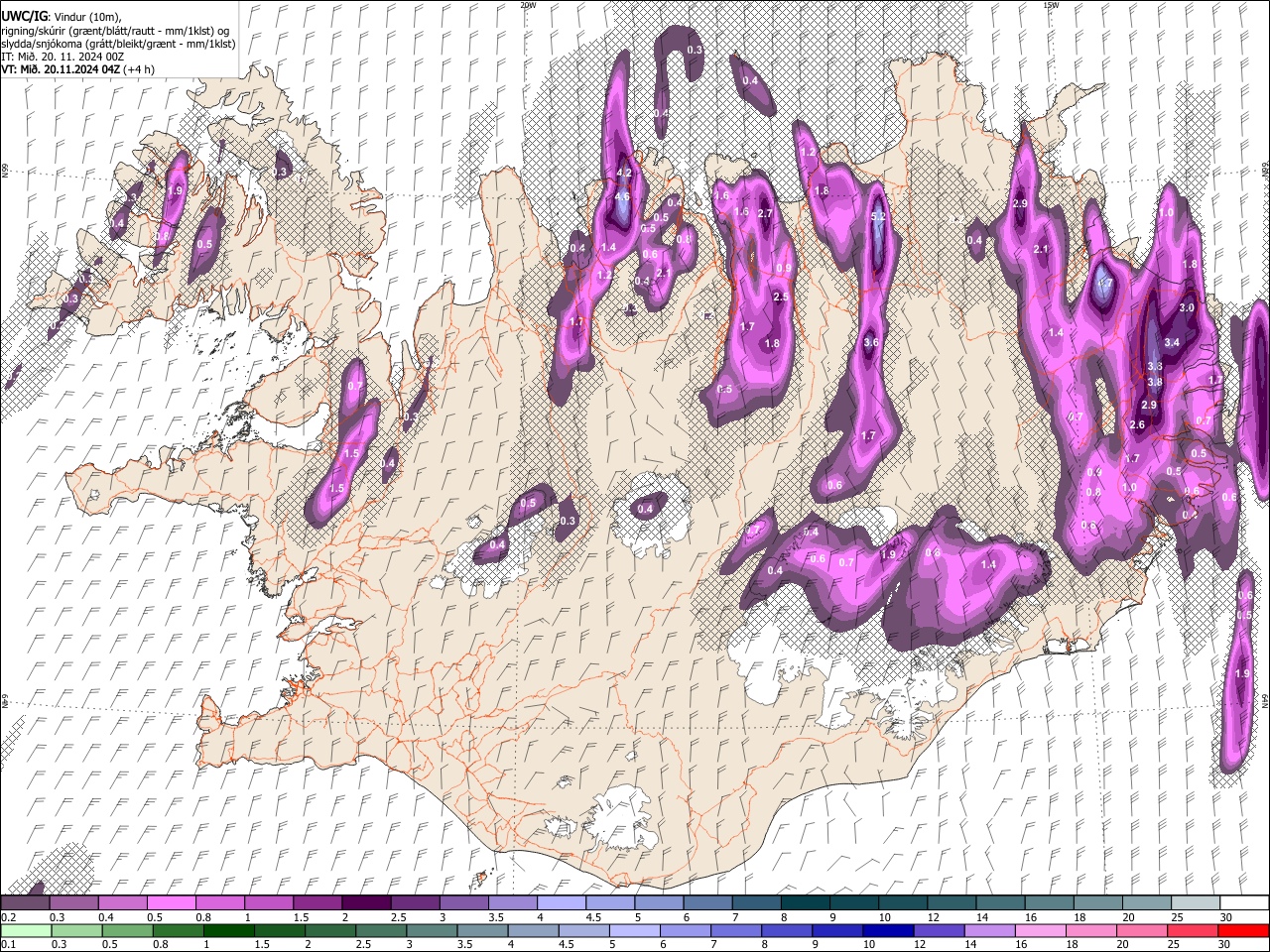The image size is (1270, 952).
Task: Click the white snow swatch above 30
Action: [1243, 902]
